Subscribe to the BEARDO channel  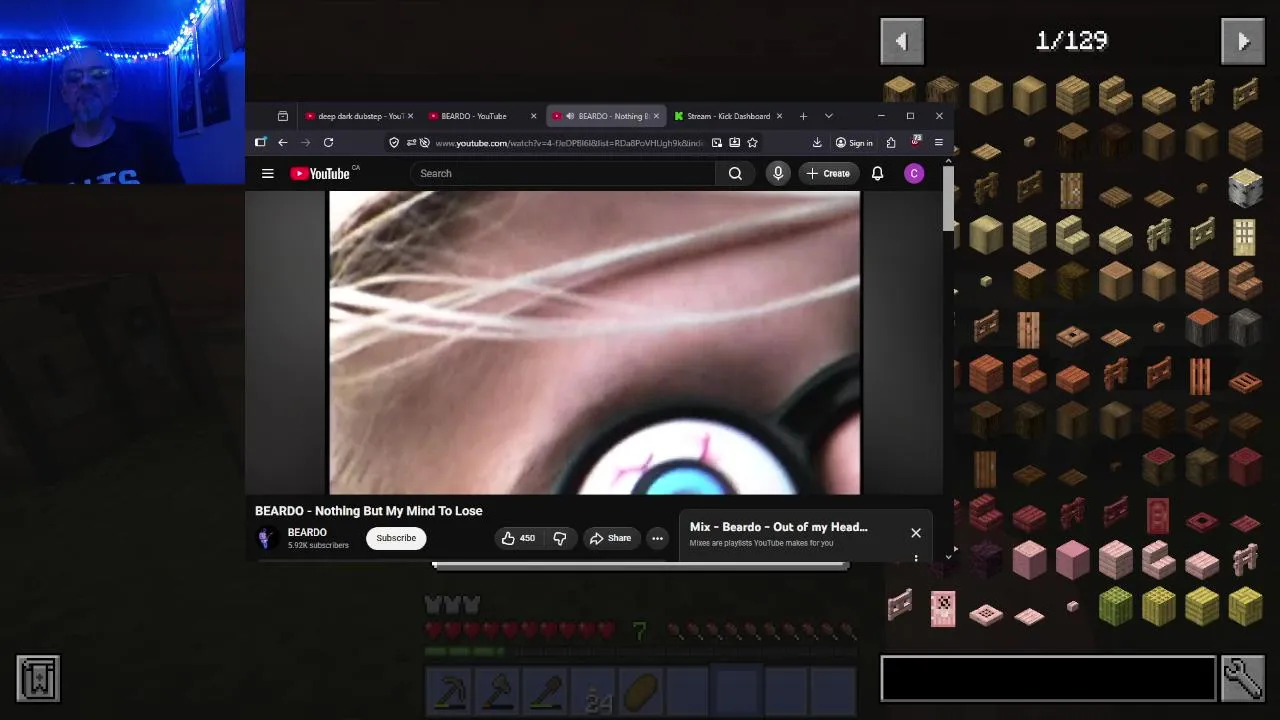pos(396,538)
